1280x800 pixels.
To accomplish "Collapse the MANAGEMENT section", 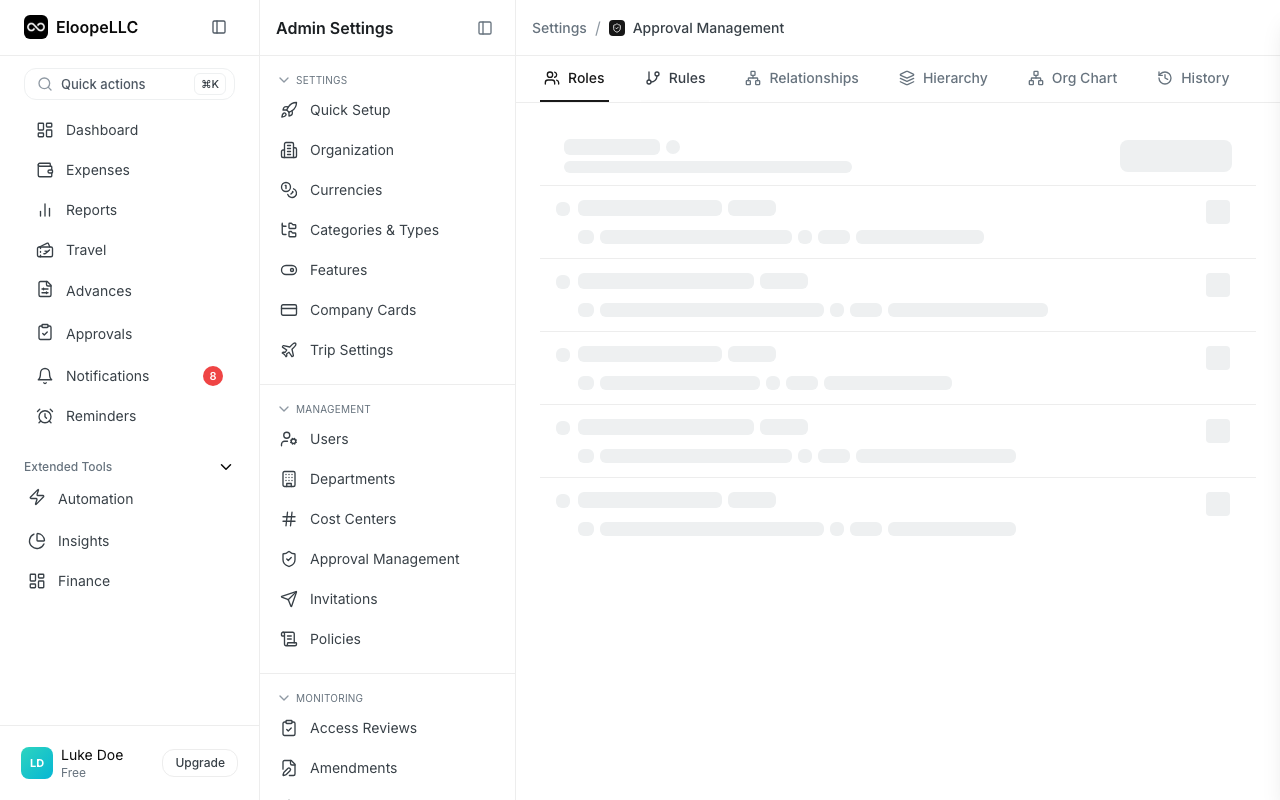I will tap(284, 409).
